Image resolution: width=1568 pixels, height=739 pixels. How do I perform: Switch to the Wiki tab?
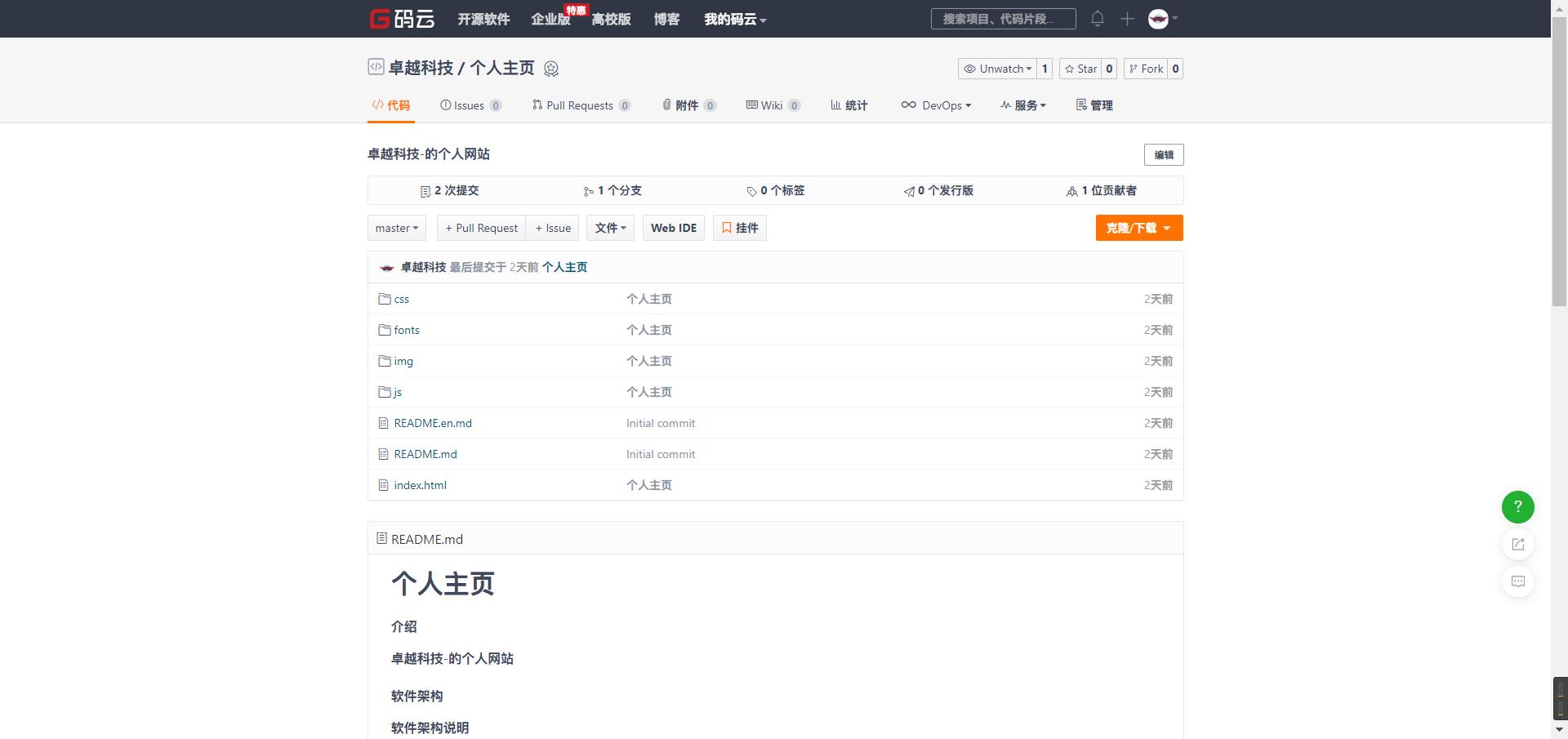pyautogui.click(x=771, y=105)
